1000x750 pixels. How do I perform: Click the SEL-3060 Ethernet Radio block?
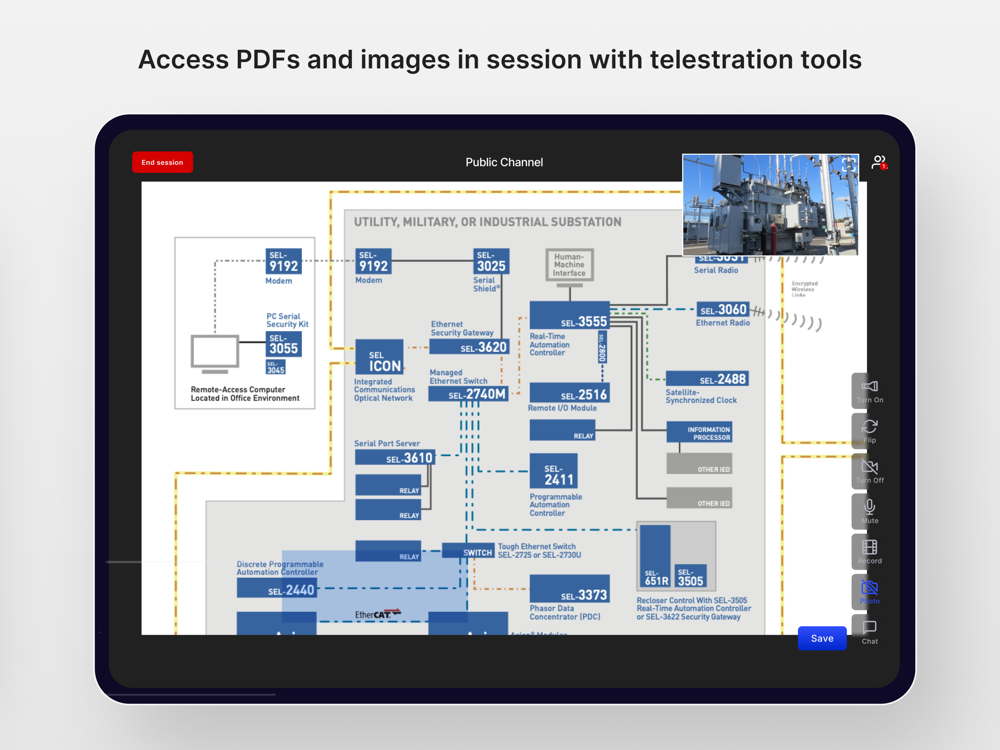coord(723,309)
